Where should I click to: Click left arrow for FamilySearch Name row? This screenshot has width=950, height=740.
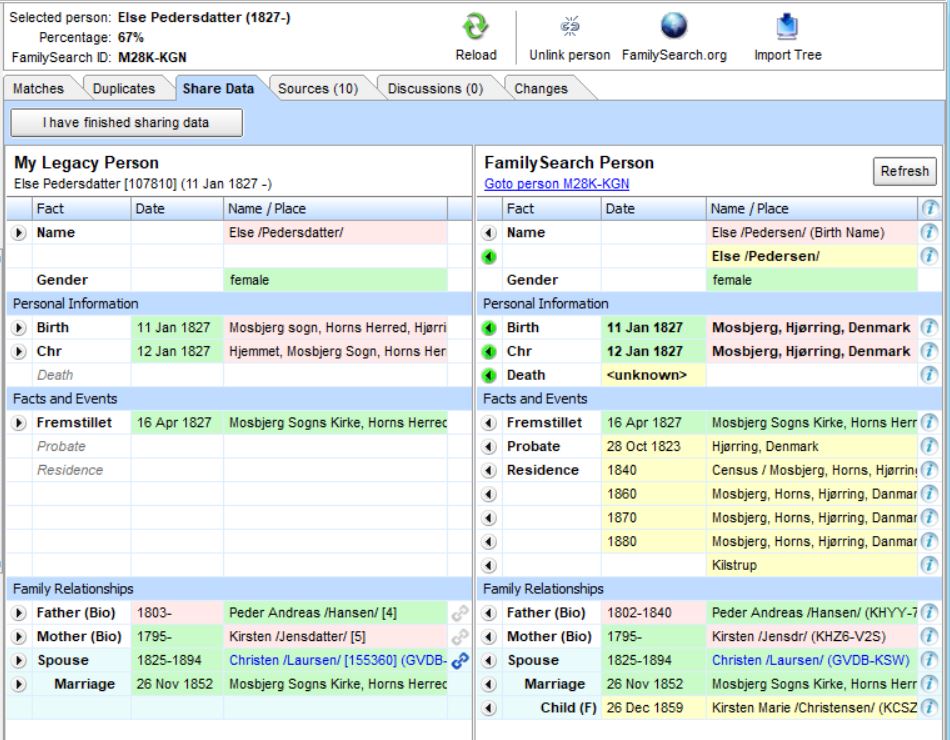(489, 233)
